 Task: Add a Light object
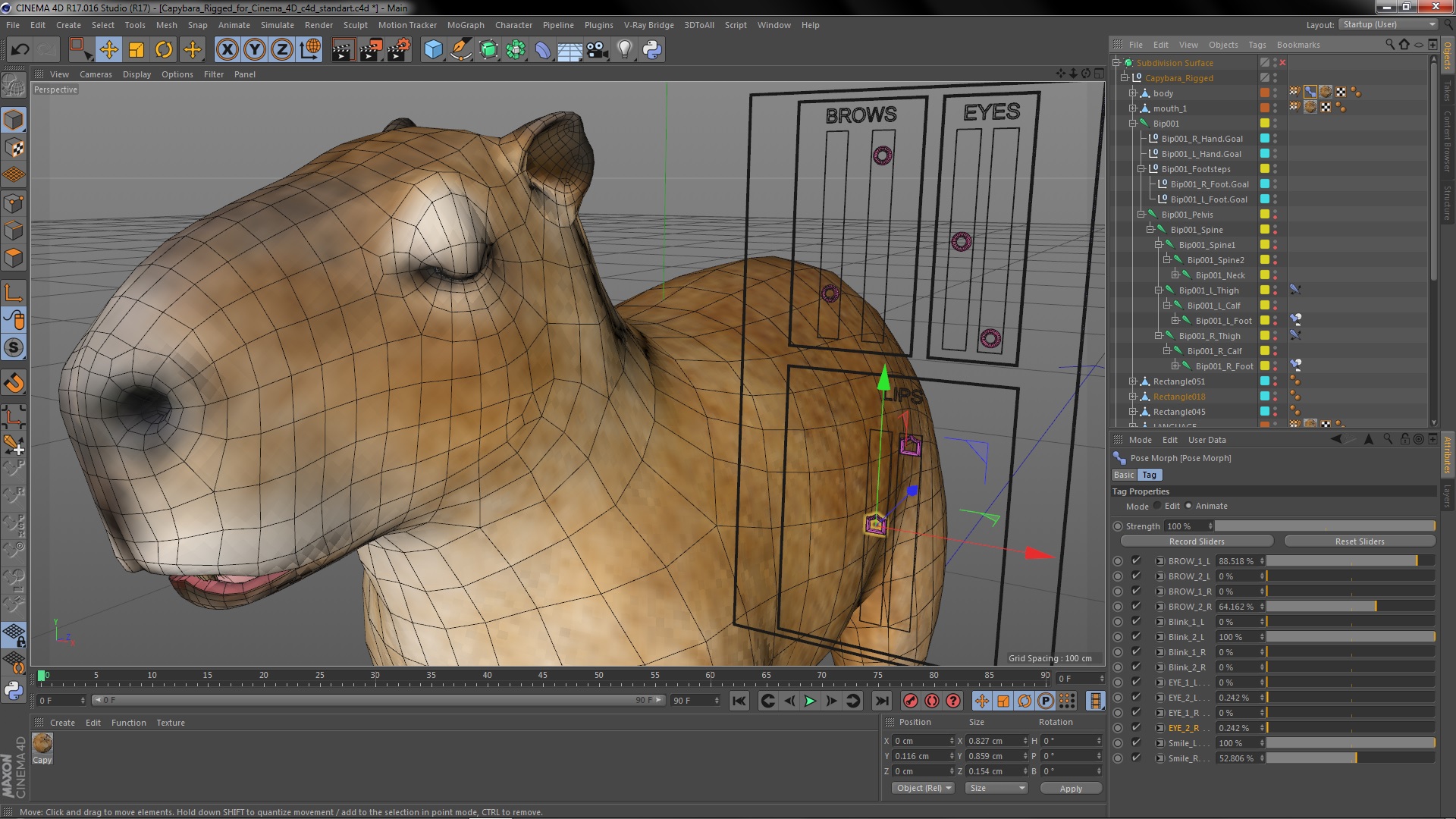coord(624,50)
